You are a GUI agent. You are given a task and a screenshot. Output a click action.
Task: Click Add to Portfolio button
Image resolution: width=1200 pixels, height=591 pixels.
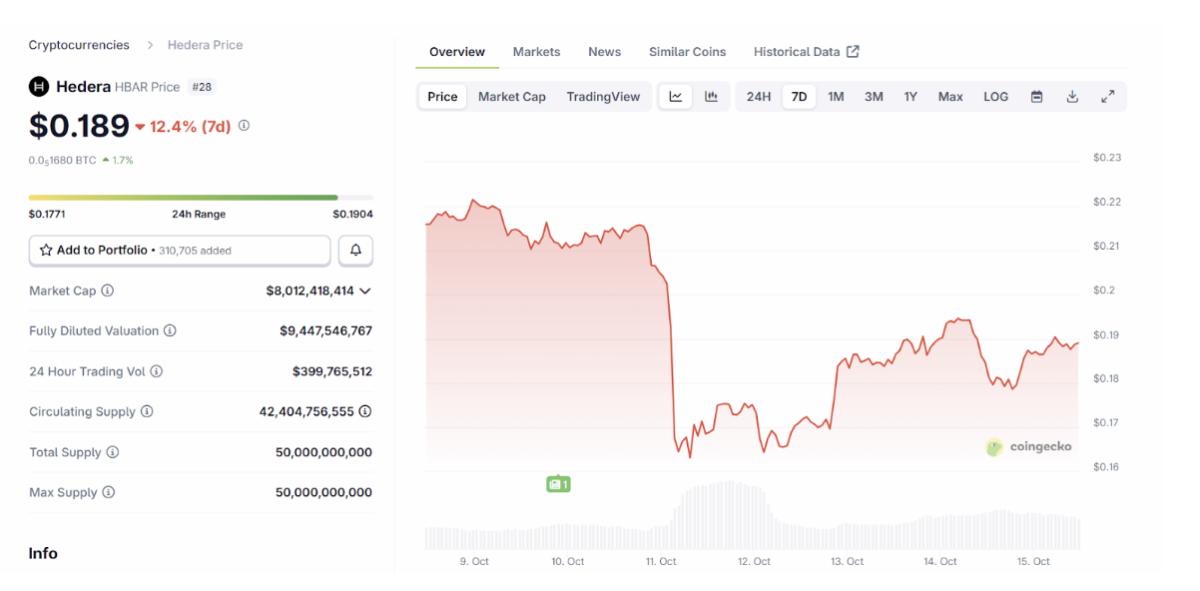coord(179,251)
